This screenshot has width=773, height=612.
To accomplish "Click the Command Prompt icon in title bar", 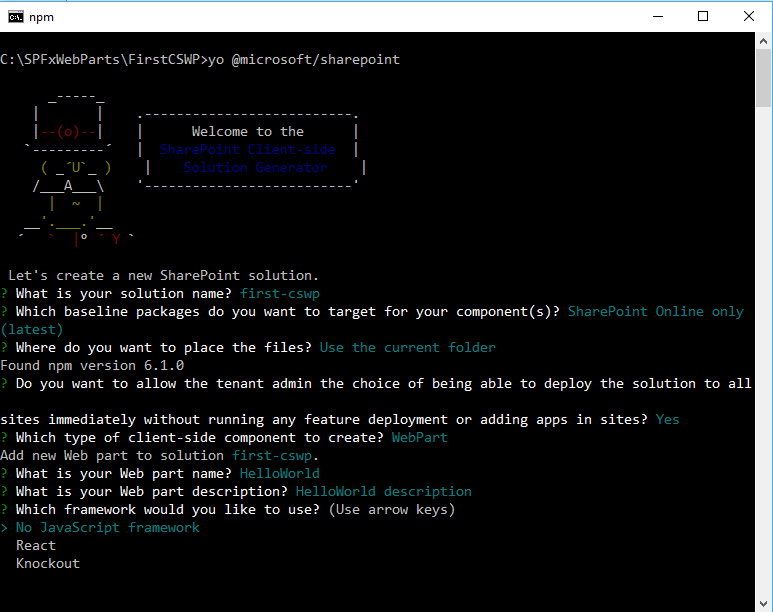I will click(16, 16).
